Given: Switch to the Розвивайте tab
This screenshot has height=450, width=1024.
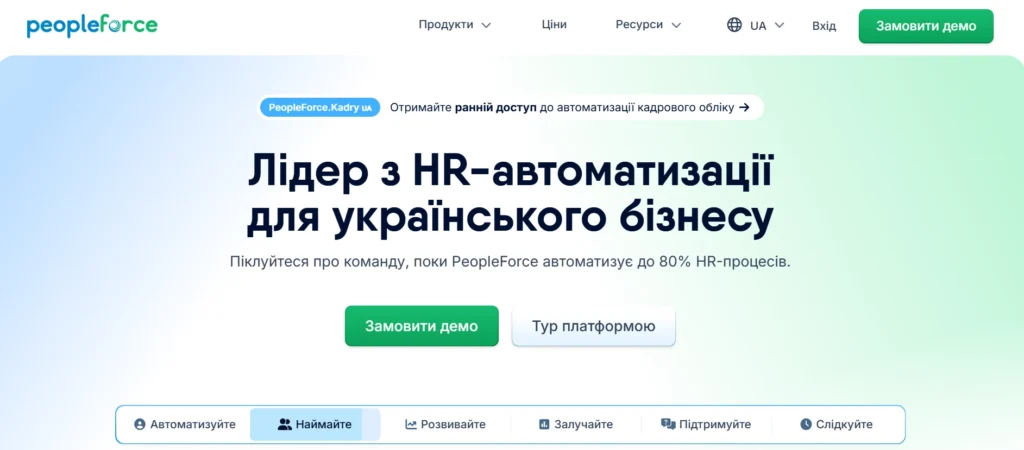Looking at the screenshot, I should 445,425.
